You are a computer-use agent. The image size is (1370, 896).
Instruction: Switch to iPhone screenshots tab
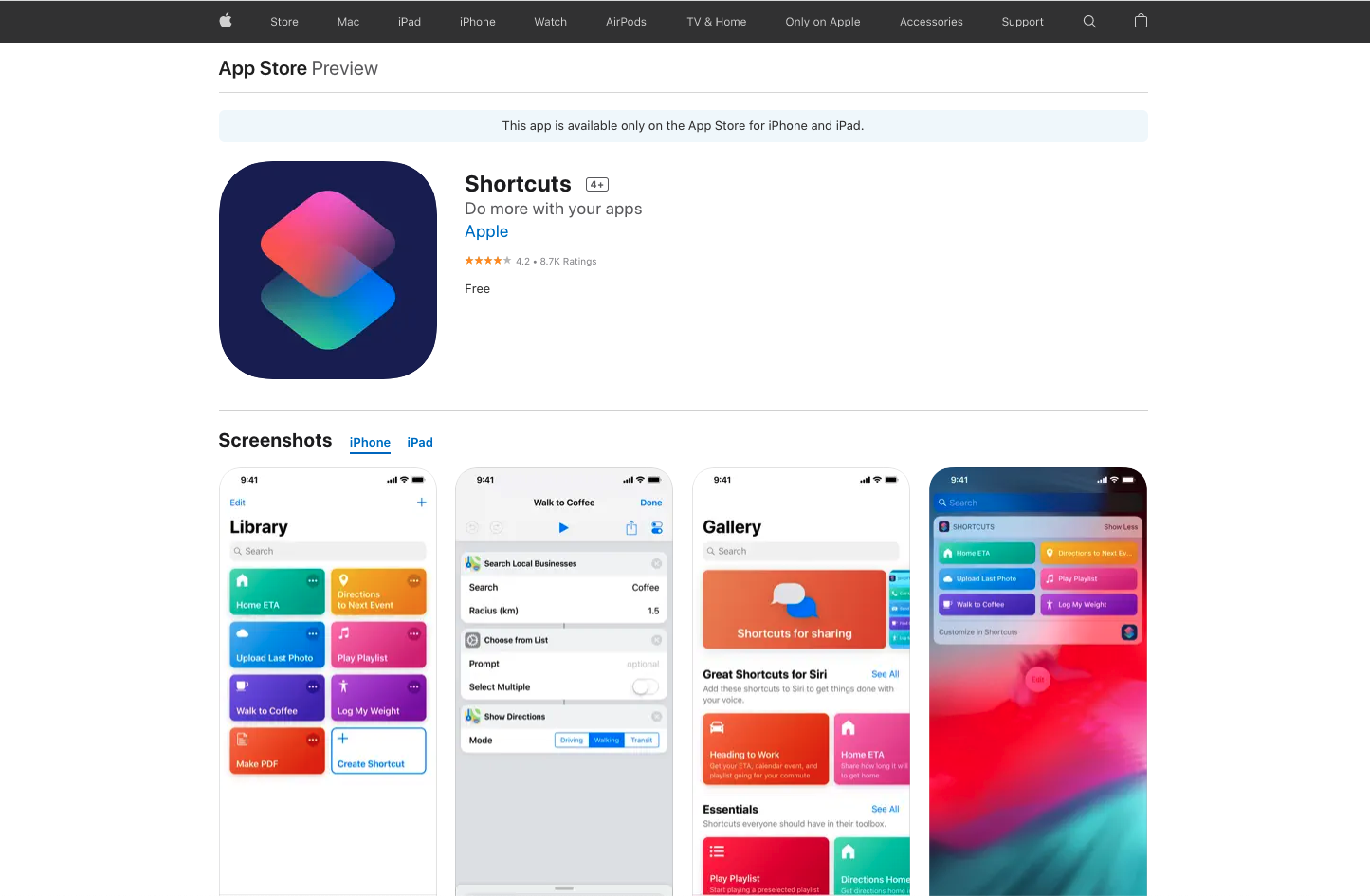370,443
